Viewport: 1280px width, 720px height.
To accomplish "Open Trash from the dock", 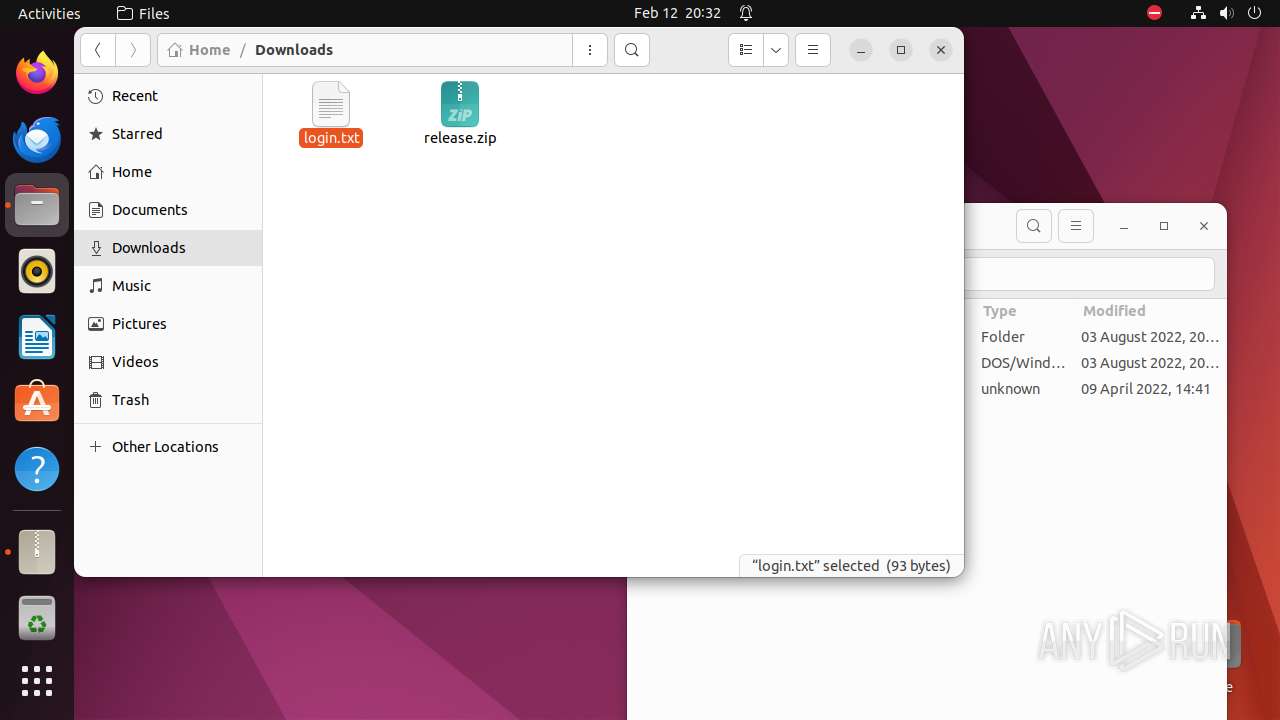I will (37, 618).
